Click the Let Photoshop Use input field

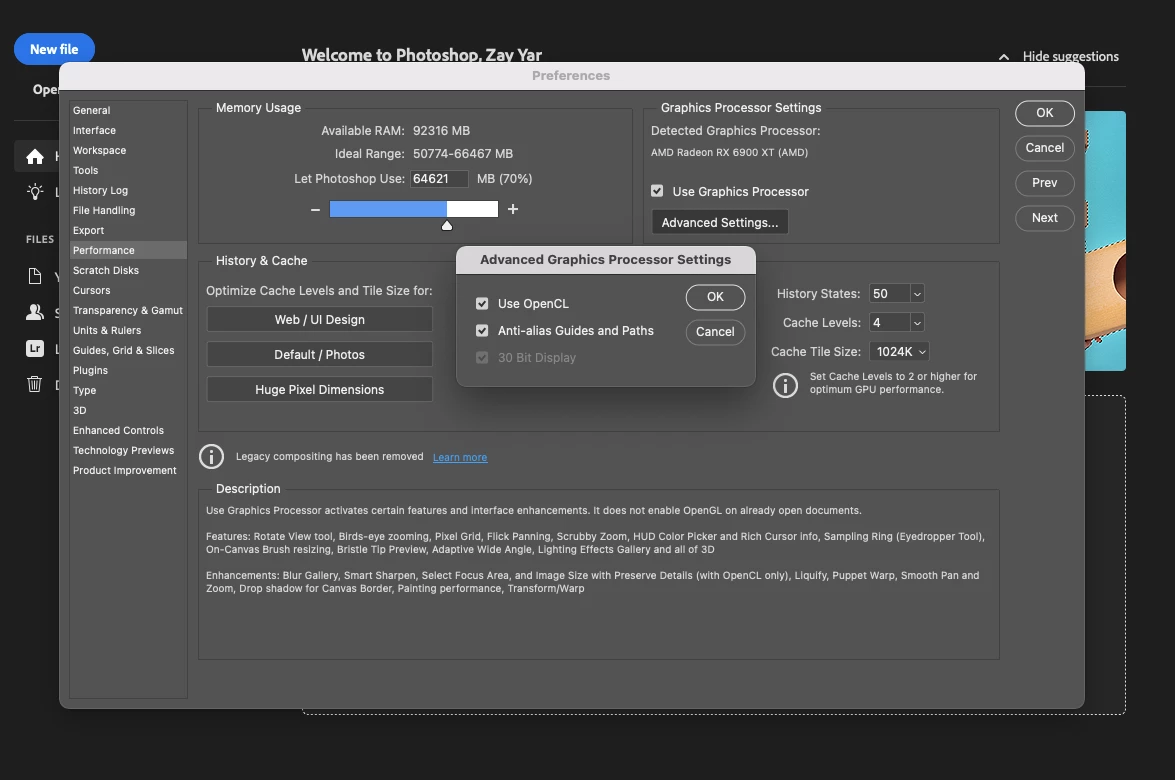click(x=439, y=178)
